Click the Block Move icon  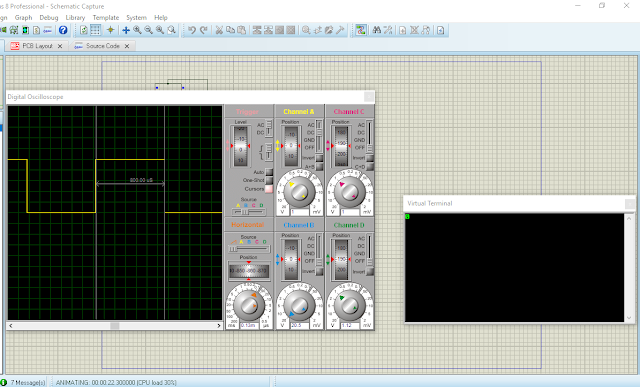268,30
